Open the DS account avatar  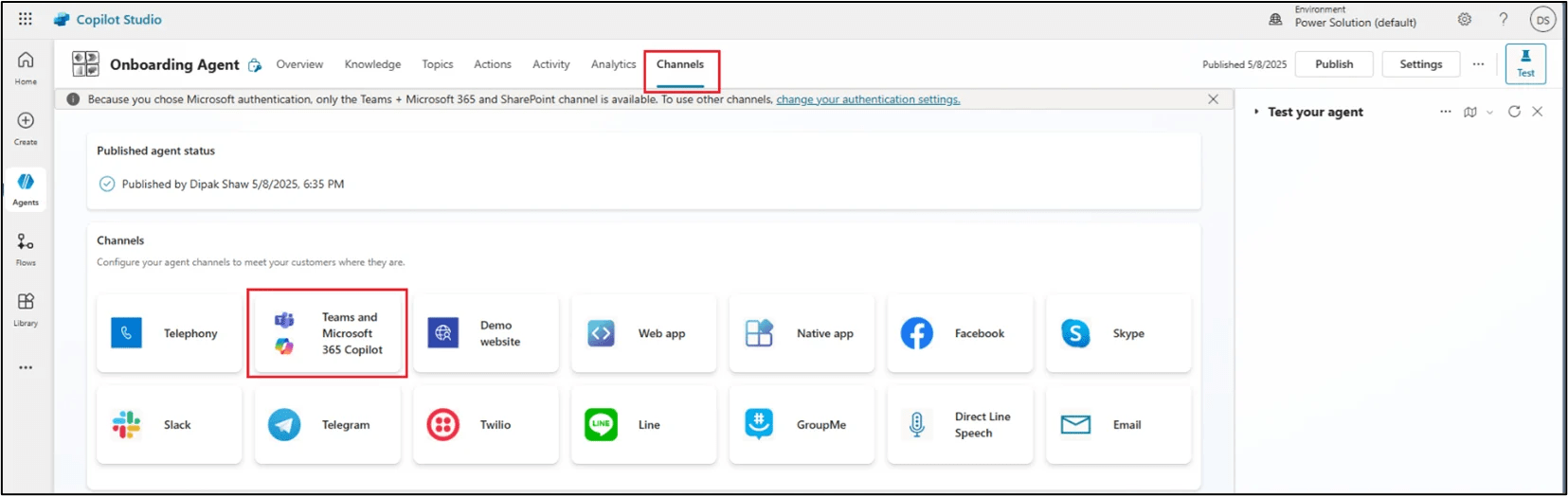(1543, 20)
